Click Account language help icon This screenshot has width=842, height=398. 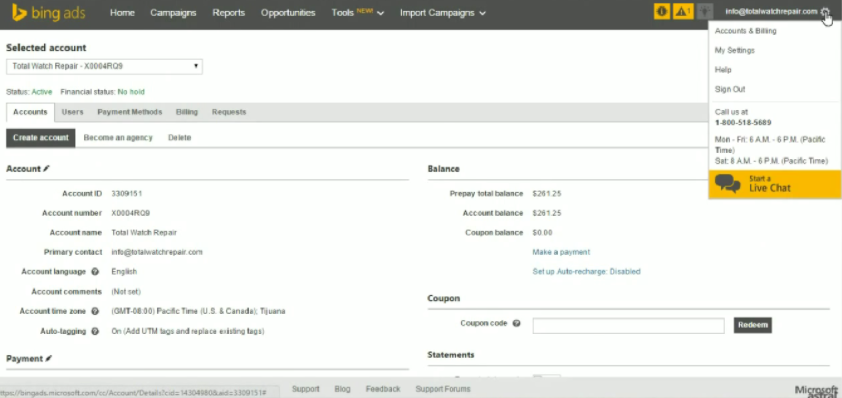coord(95,272)
